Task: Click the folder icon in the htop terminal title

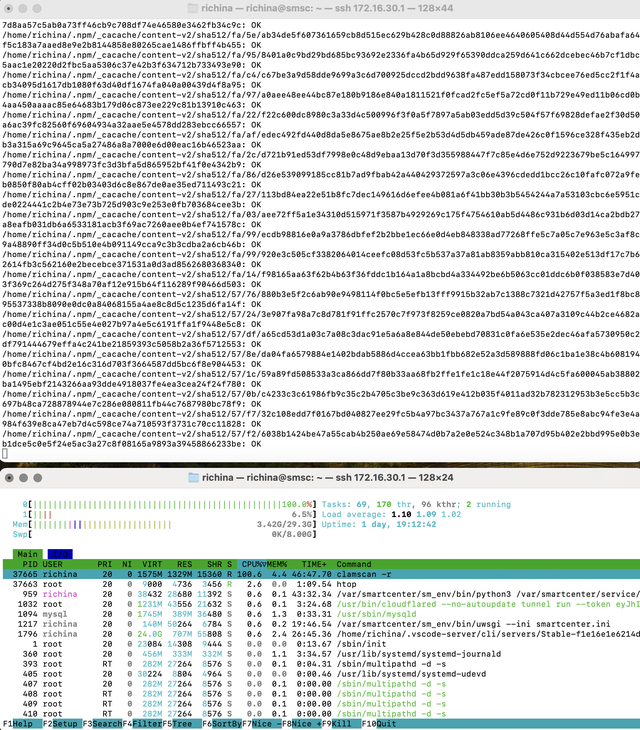Action: [x=193, y=478]
